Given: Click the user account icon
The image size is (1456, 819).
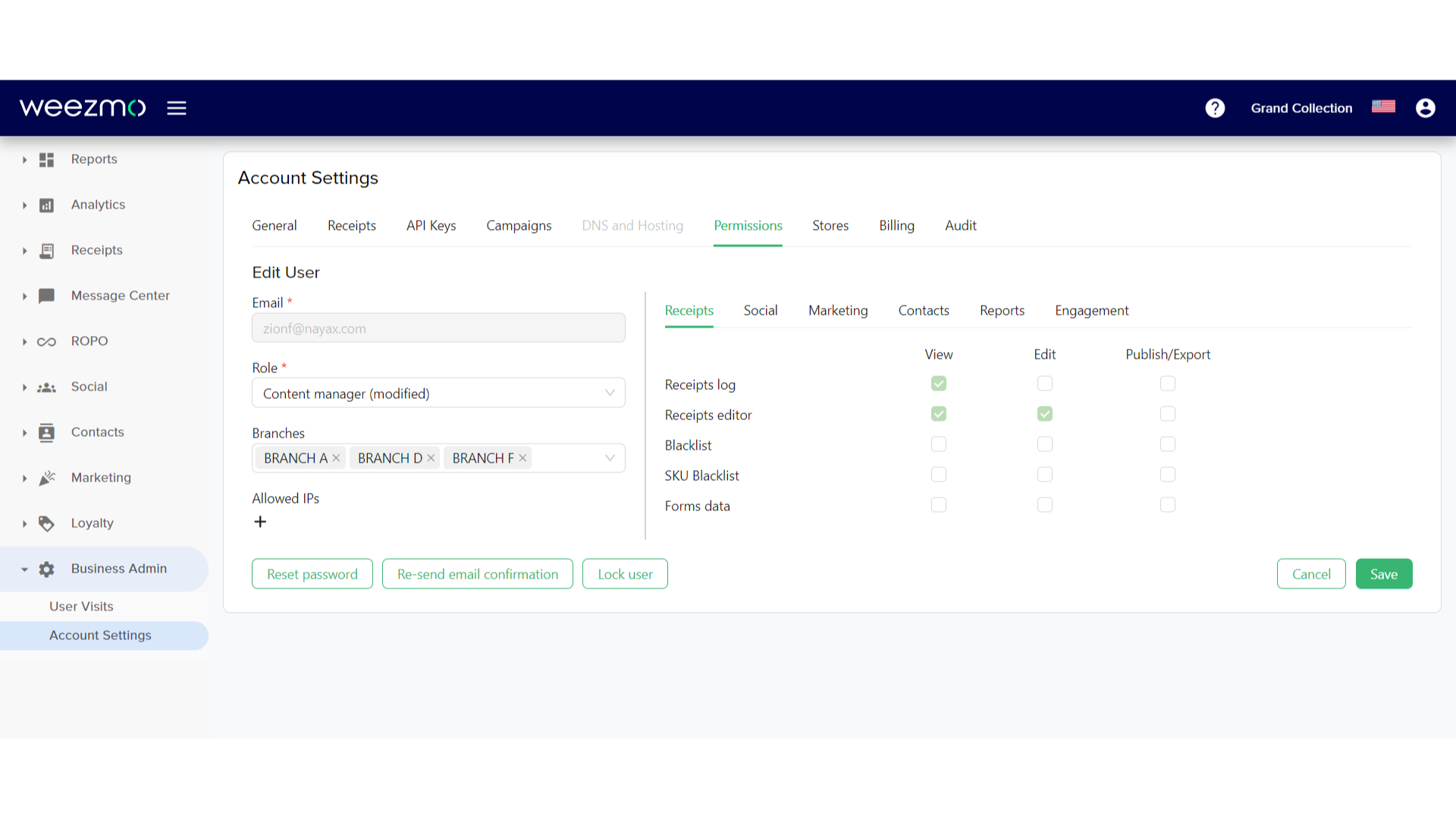Looking at the screenshot, I should [x=1425, y=108].
